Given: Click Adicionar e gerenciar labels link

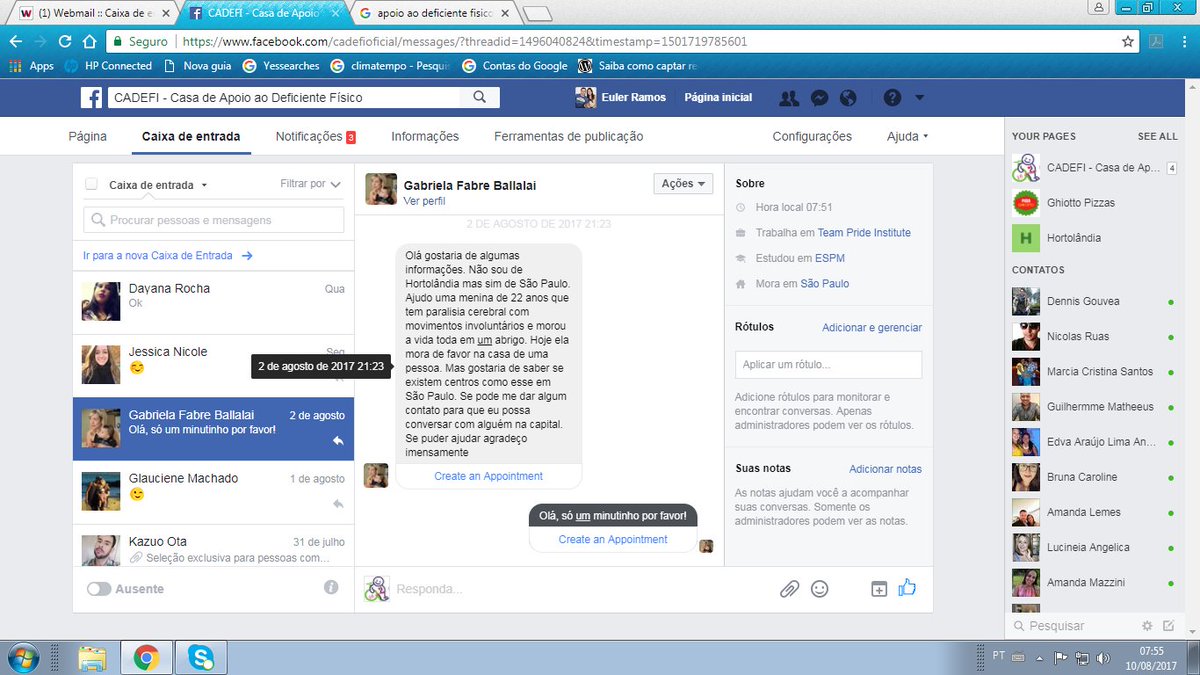Looking at the screenshot, I should pyautogui.click(x=872, y=327).
